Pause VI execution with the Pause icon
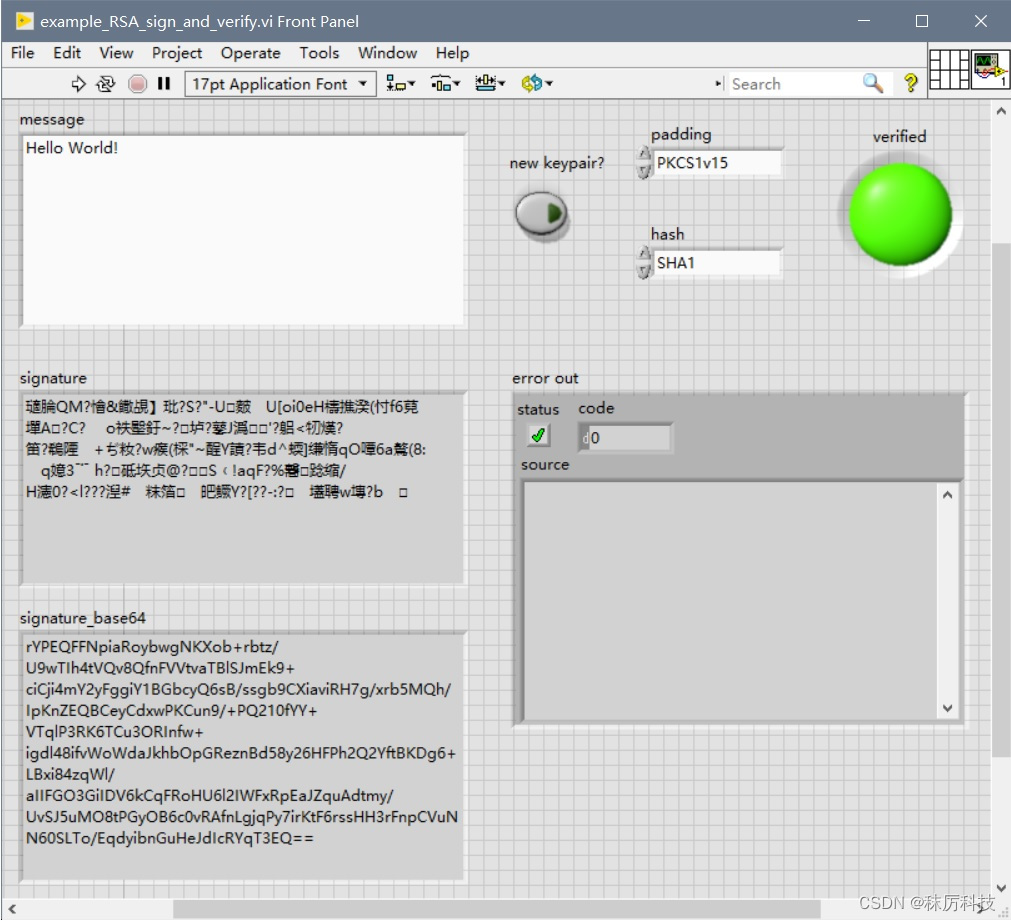This screenshot has height=921, width=1011. pos(164,84)
